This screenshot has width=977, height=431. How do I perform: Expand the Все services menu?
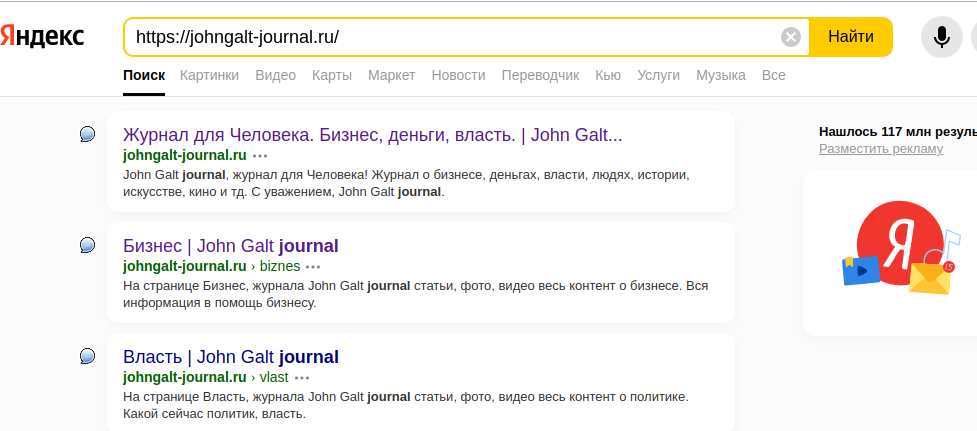773,75
